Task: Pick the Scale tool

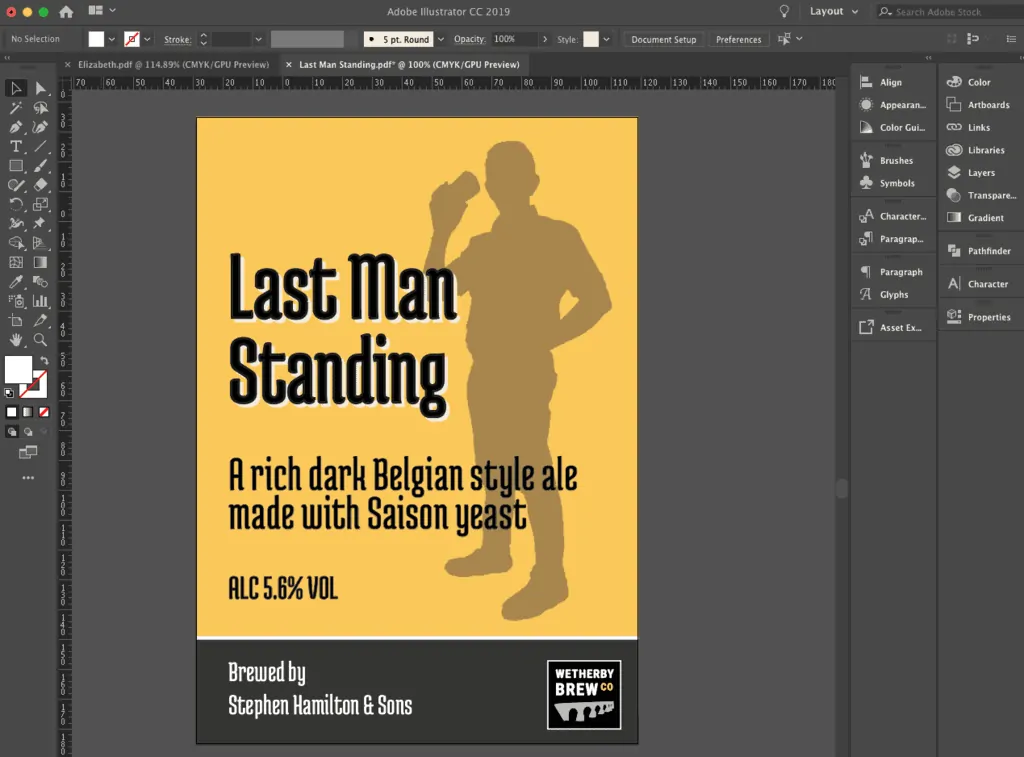Action: 40,204
